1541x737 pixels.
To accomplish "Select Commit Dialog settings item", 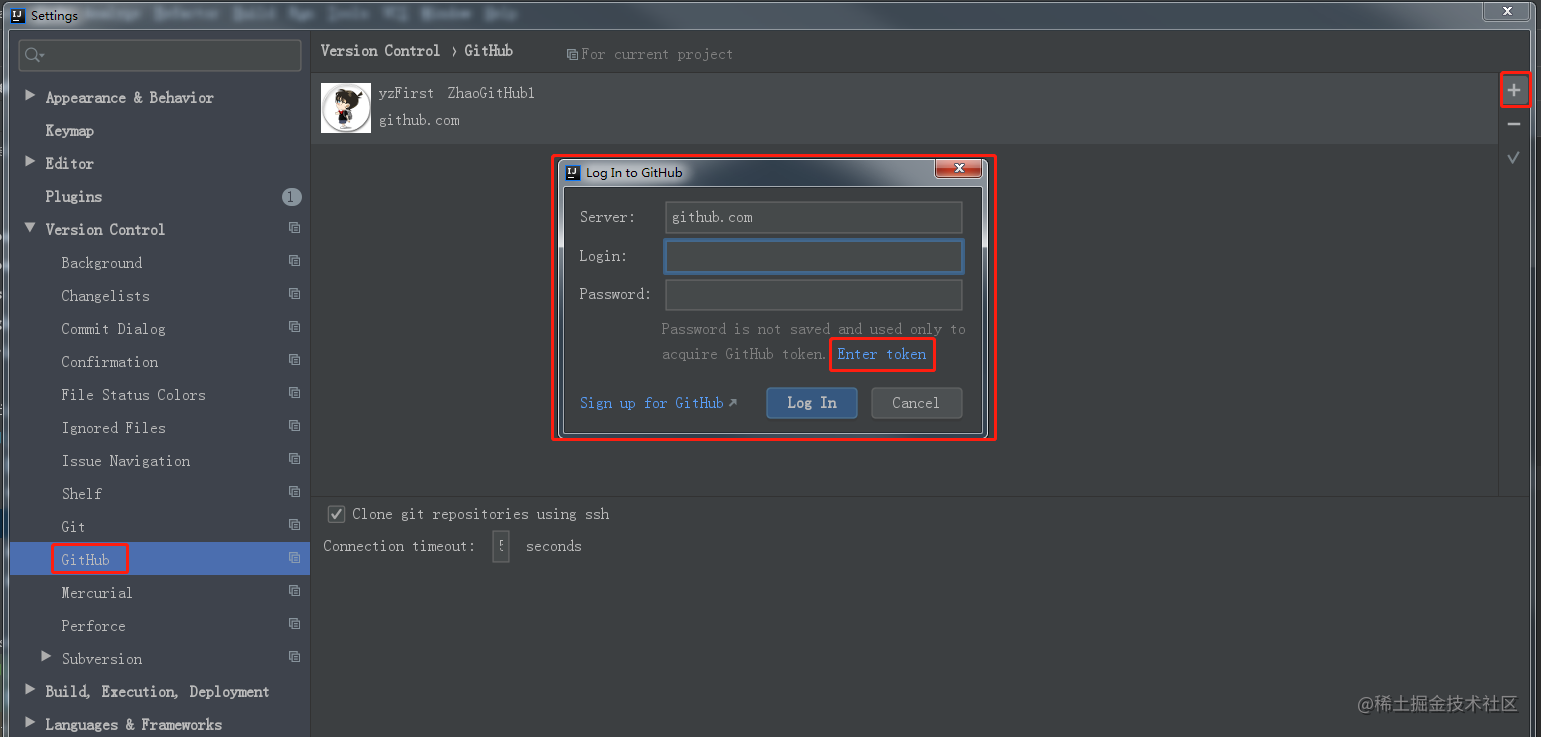I will pyautogui.click(x=113, y=329).
